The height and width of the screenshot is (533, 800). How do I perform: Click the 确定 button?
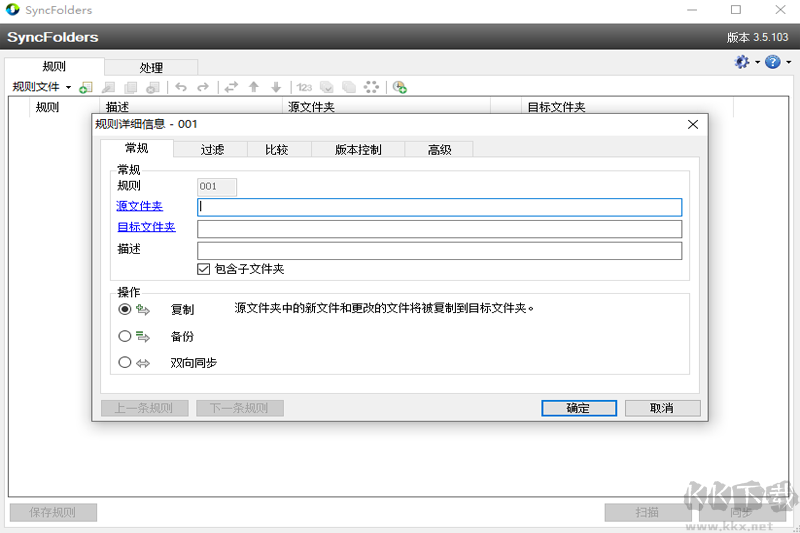[579, 408]
